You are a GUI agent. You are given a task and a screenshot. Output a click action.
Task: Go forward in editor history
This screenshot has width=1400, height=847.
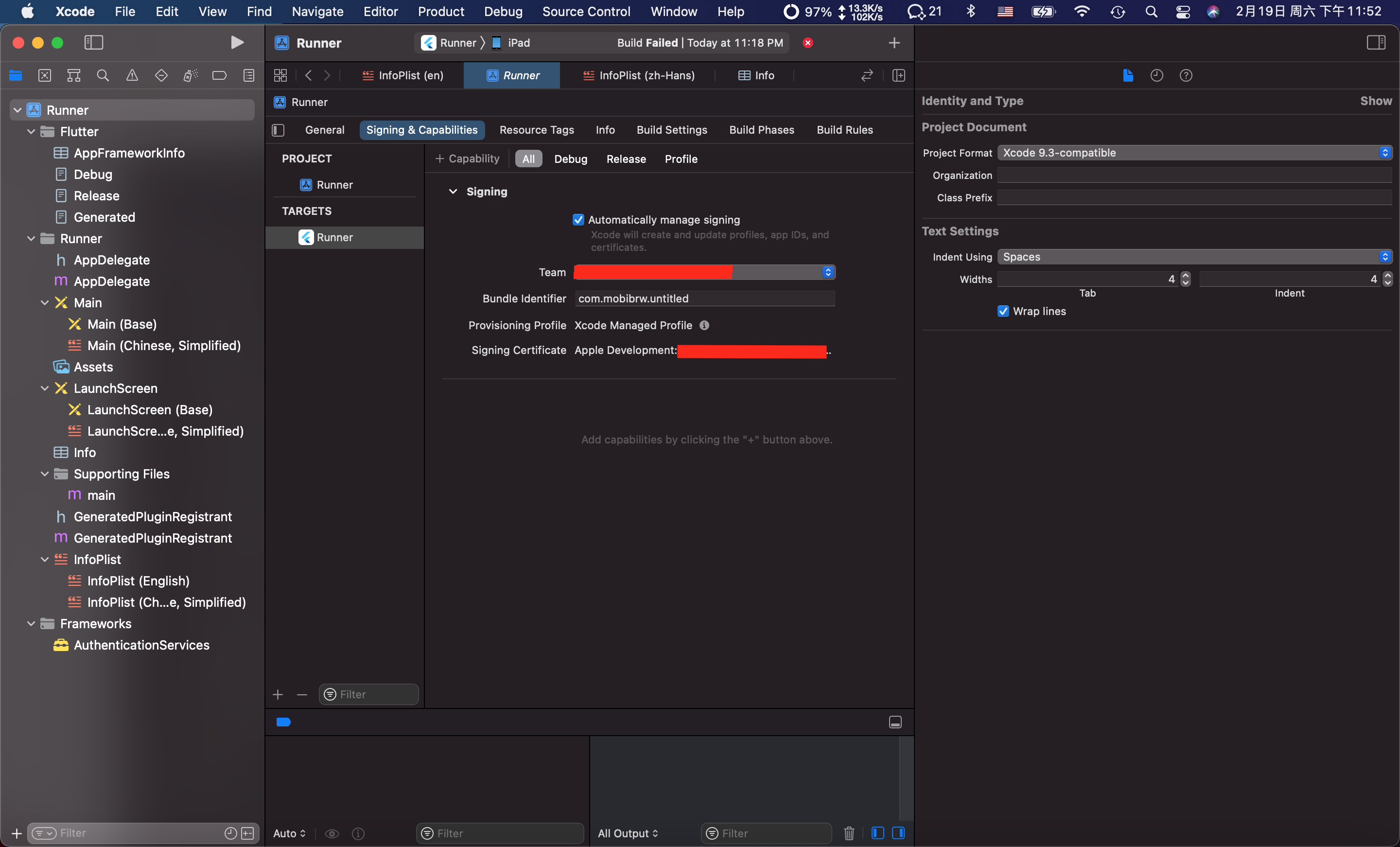click(x=327, y=75)
